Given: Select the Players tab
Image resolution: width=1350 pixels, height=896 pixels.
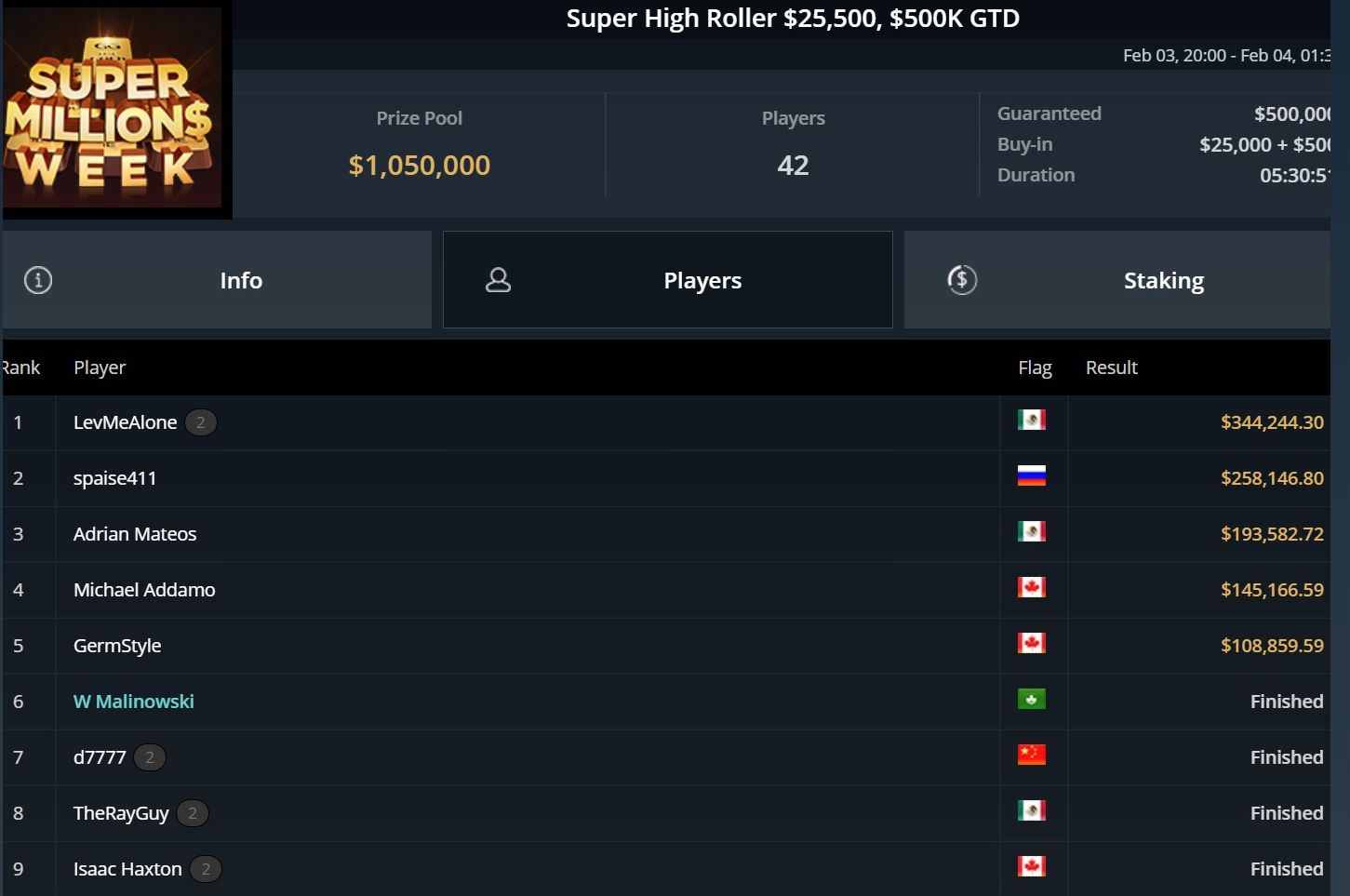Looking at the screenshot, I should (702, 280).
